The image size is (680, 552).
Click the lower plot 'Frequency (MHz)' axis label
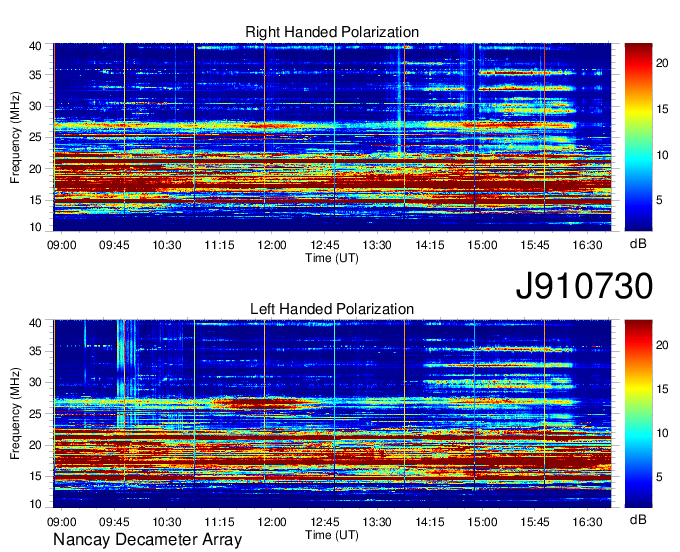pos(15,414)
